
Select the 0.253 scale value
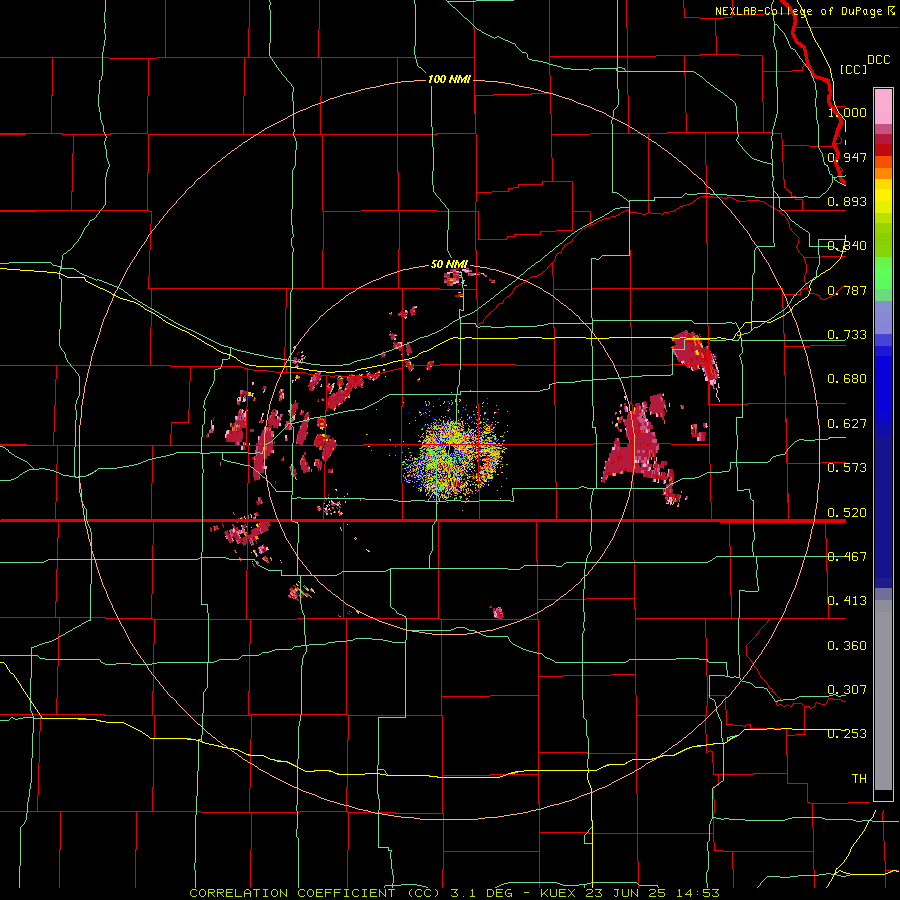coord(847,734)
